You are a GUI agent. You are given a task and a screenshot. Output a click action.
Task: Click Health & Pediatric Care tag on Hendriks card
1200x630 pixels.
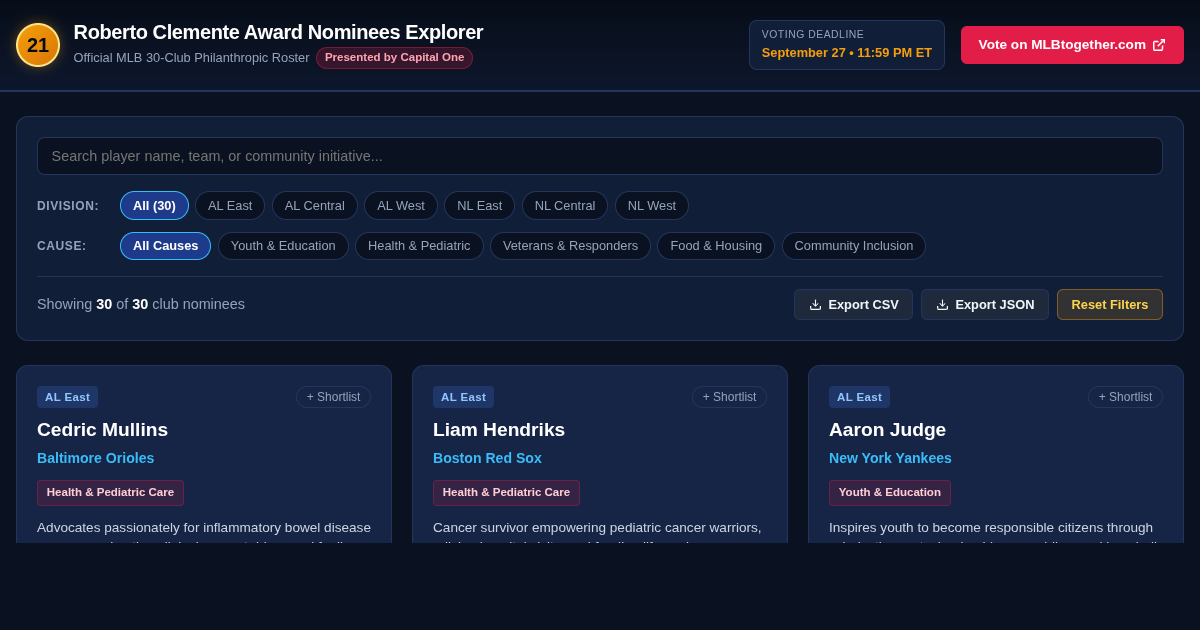(x=506, y=493)
